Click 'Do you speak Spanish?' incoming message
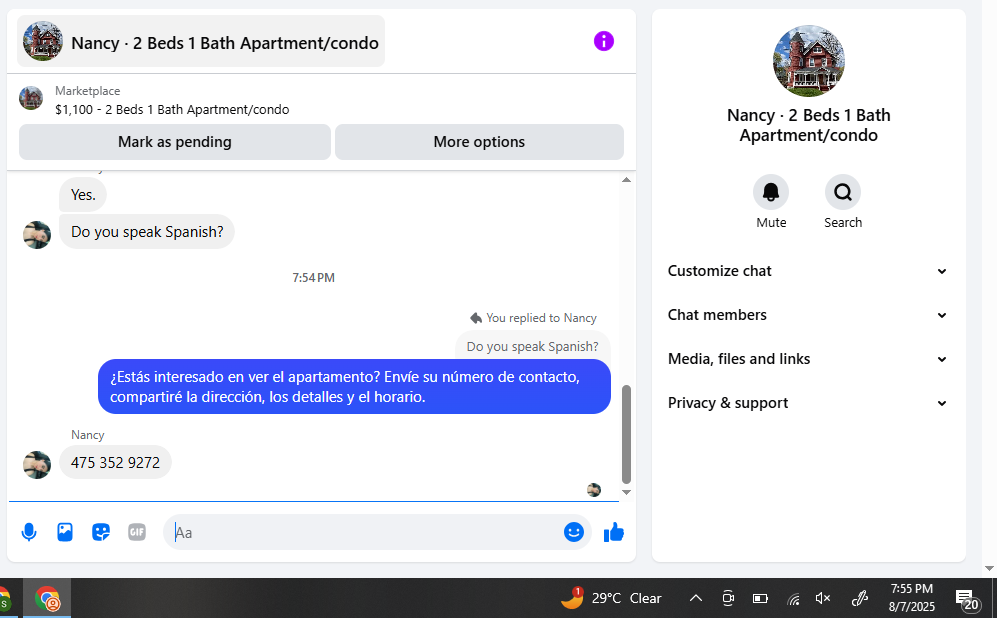 pos(147,231)
